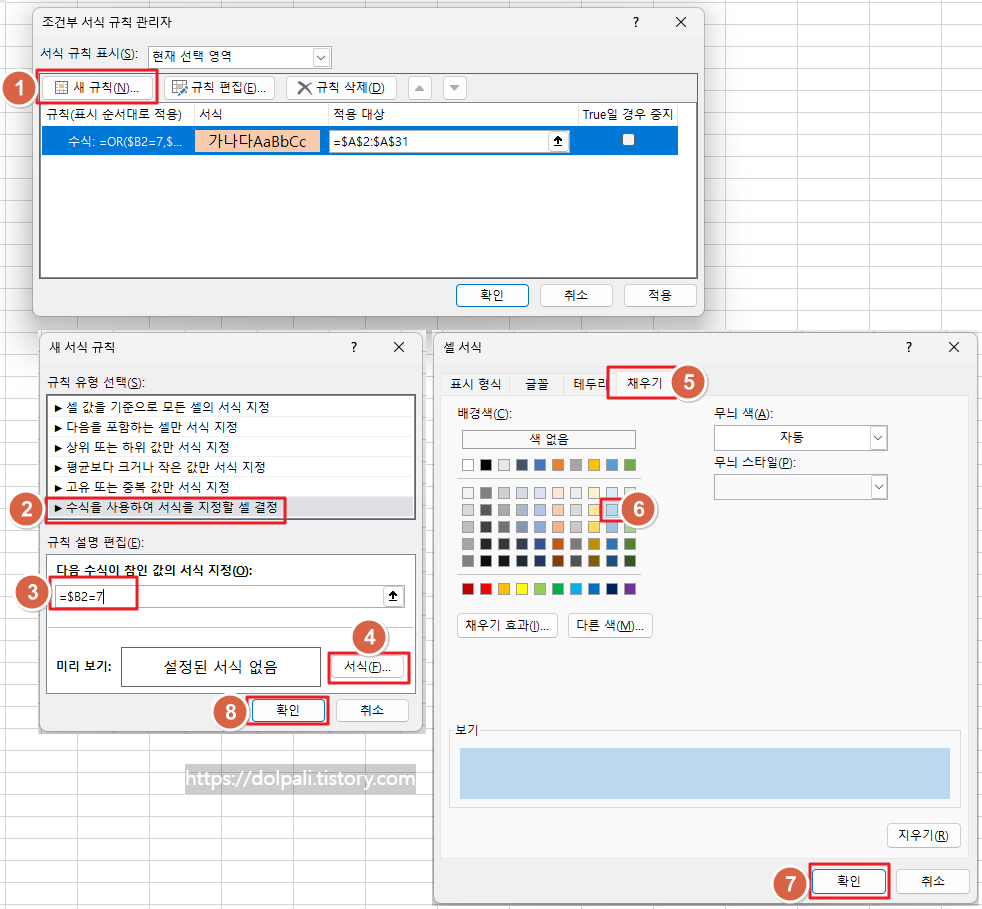Screen dimensions: 982x909
Task: Click the 적용 (Apply) button
Action: 660,295
